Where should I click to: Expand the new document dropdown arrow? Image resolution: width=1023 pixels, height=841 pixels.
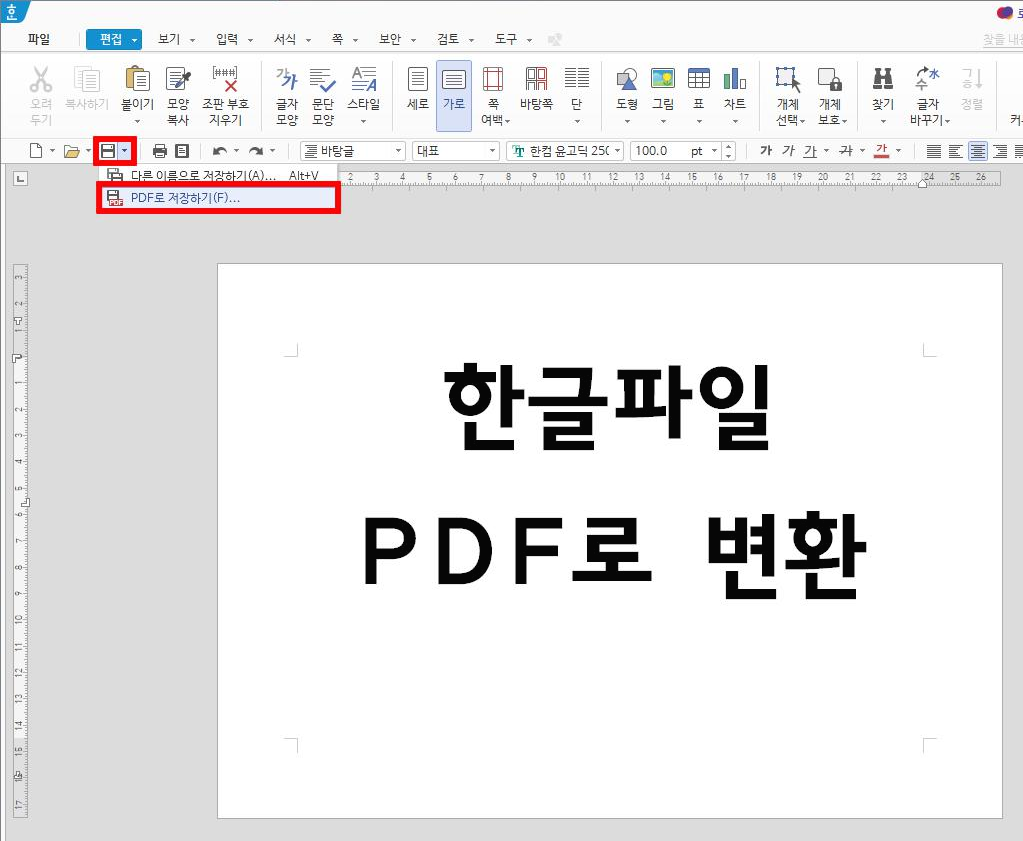pos(52,151)
